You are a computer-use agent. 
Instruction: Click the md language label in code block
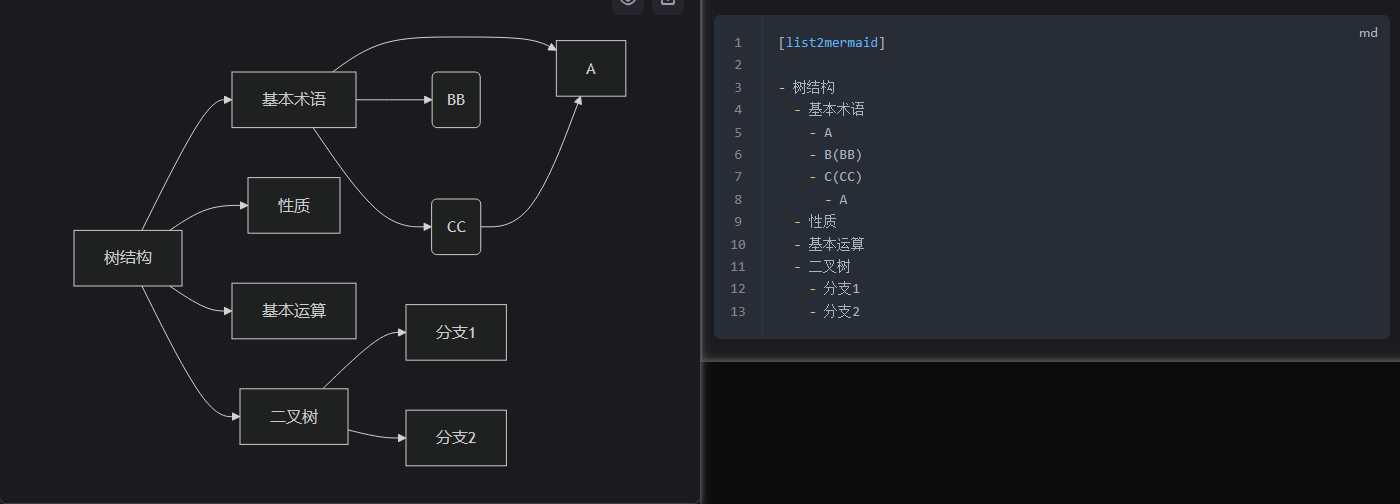(x=1368, y=33)
